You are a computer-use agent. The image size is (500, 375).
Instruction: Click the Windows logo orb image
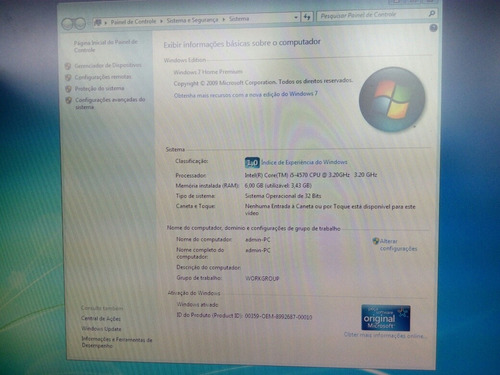tap(392, 99)
